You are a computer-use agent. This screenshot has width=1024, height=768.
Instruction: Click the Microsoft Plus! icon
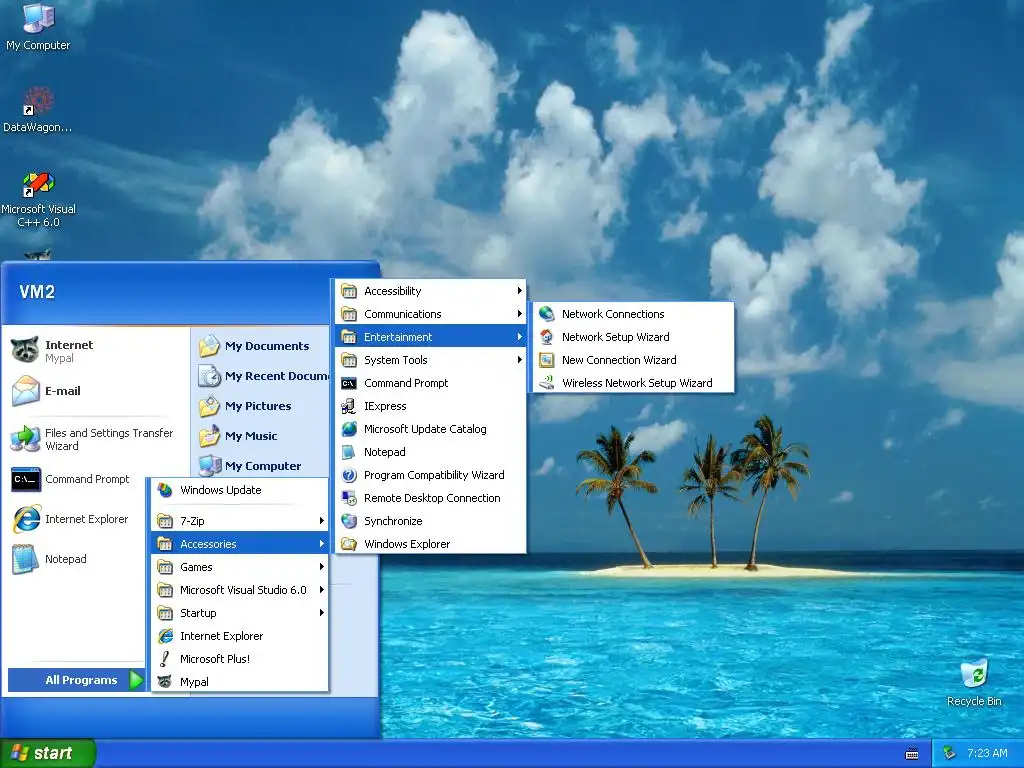click(165, 659)
